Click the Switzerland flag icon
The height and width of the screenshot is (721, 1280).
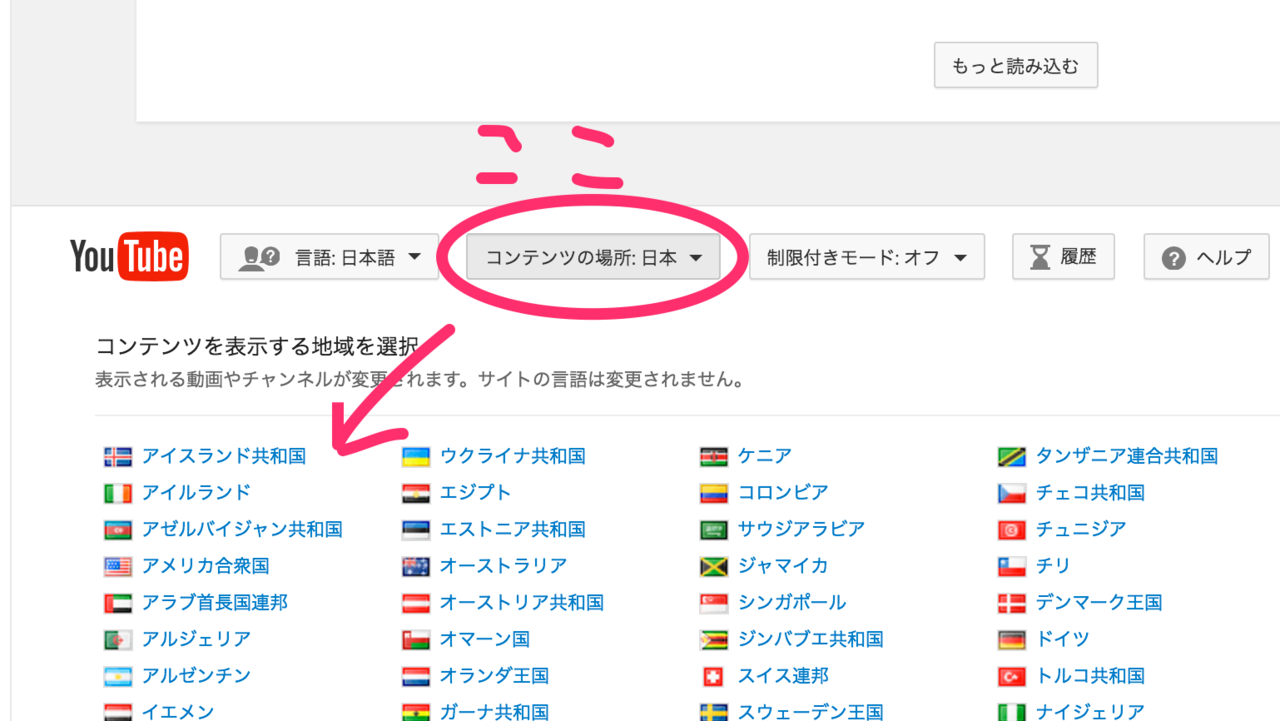click(714, 677)
